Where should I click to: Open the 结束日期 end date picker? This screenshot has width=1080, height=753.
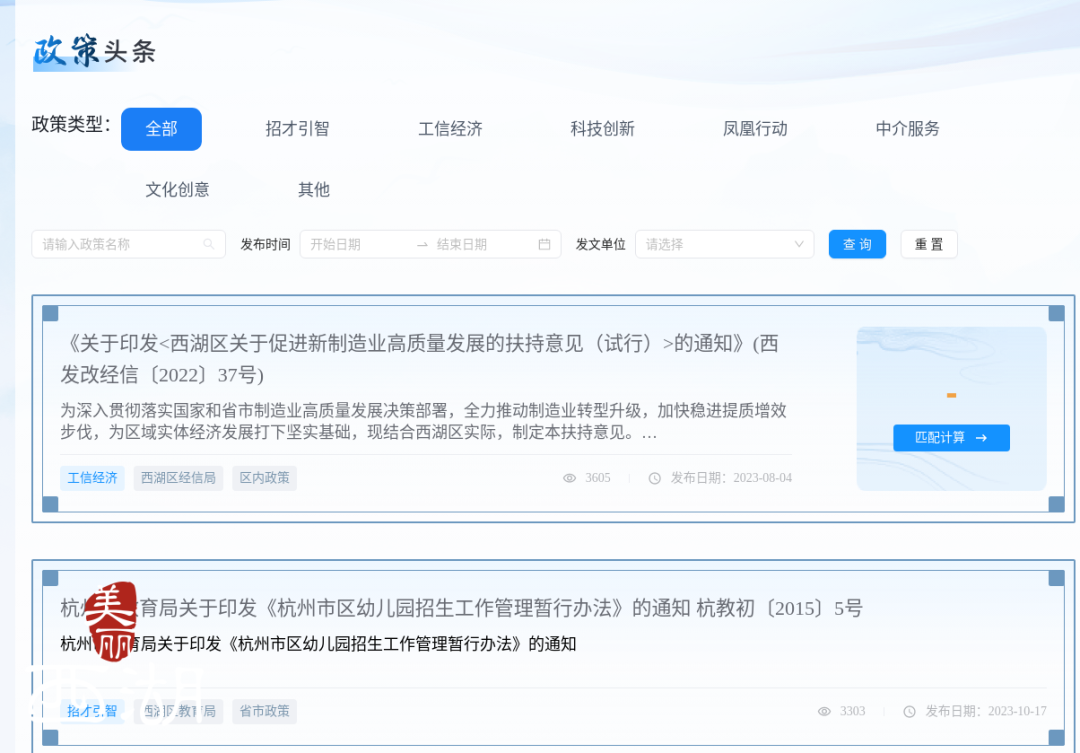tap(480, 244)
